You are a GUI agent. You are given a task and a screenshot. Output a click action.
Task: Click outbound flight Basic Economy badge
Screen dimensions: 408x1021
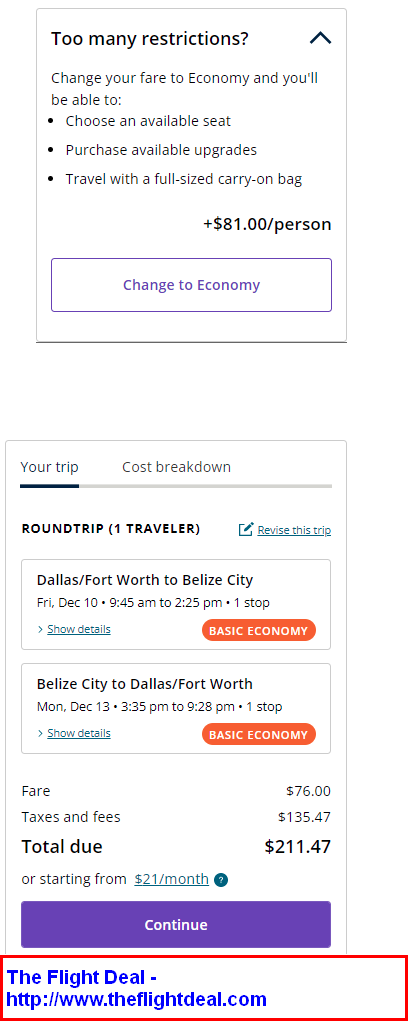click(x=258, y=630)
